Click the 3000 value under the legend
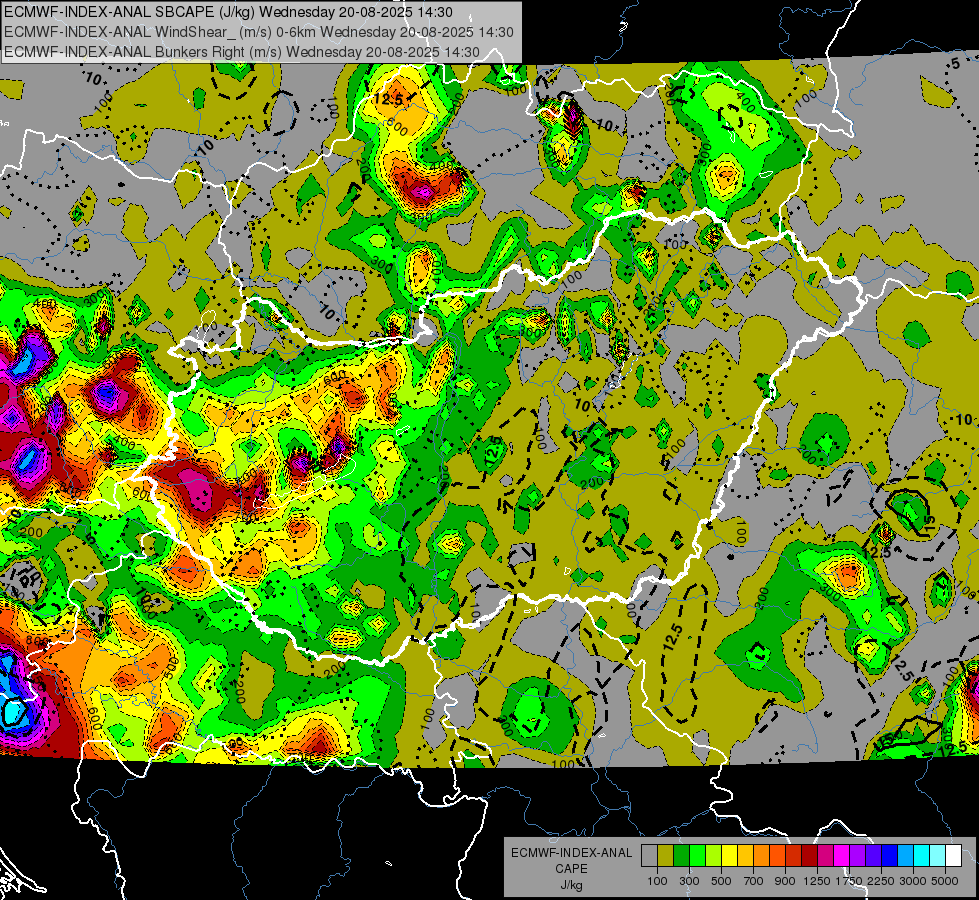The image size is (979, 900). coord(912,881)
